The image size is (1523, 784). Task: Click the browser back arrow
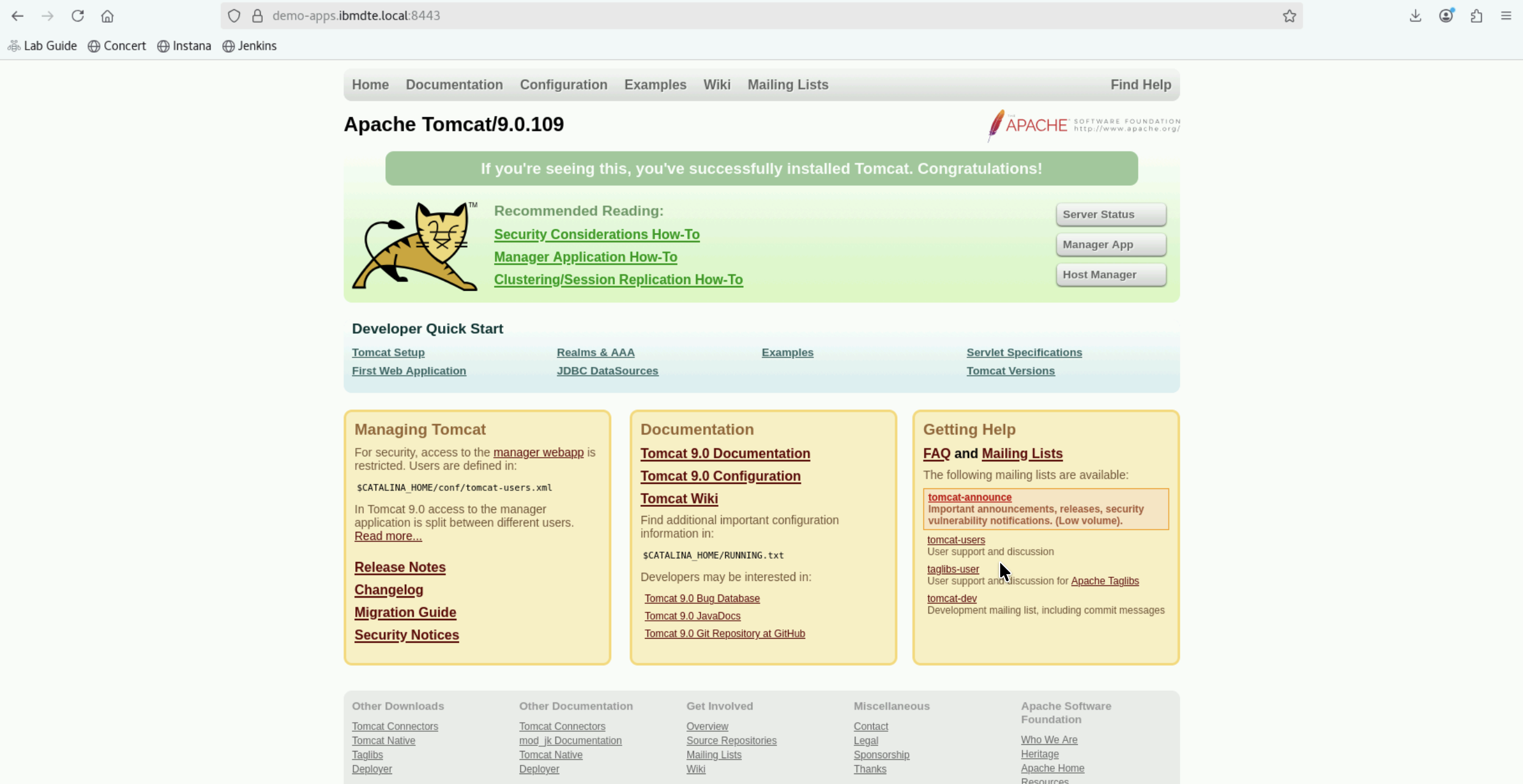pyautogui.click(x=17, y=16)
